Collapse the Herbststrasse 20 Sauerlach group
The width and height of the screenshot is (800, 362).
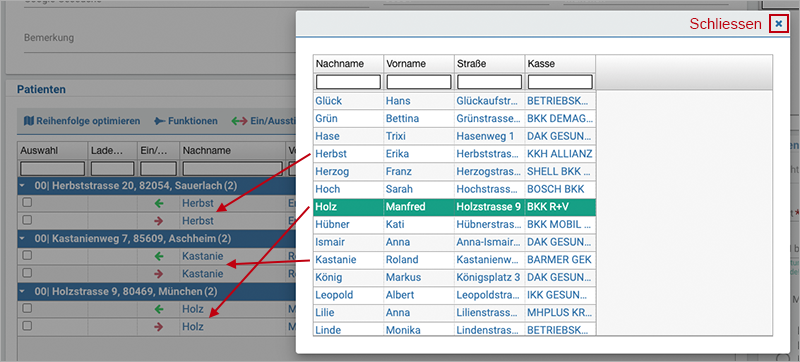click(23, 185)
